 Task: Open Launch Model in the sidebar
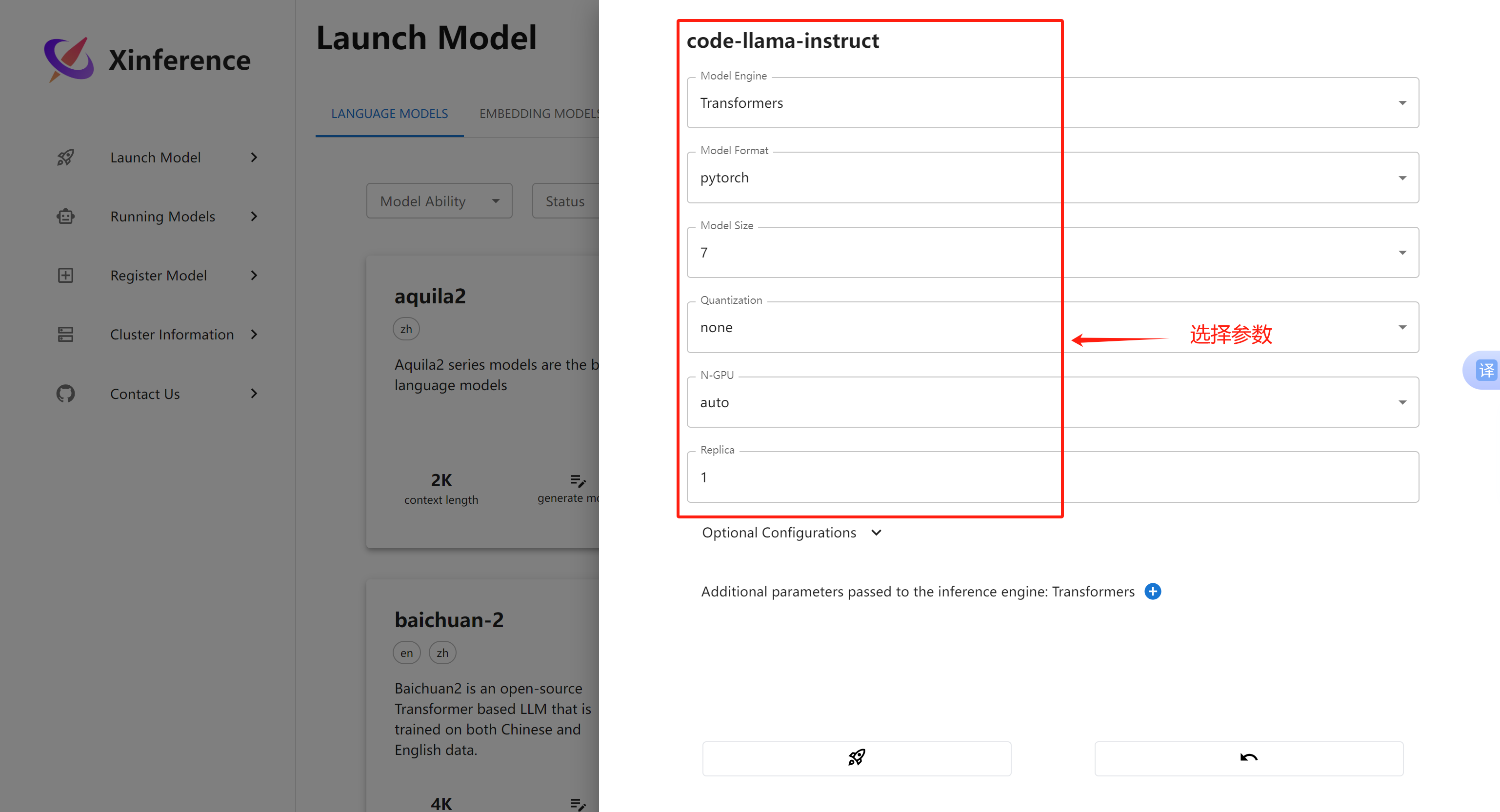point(157,157)
